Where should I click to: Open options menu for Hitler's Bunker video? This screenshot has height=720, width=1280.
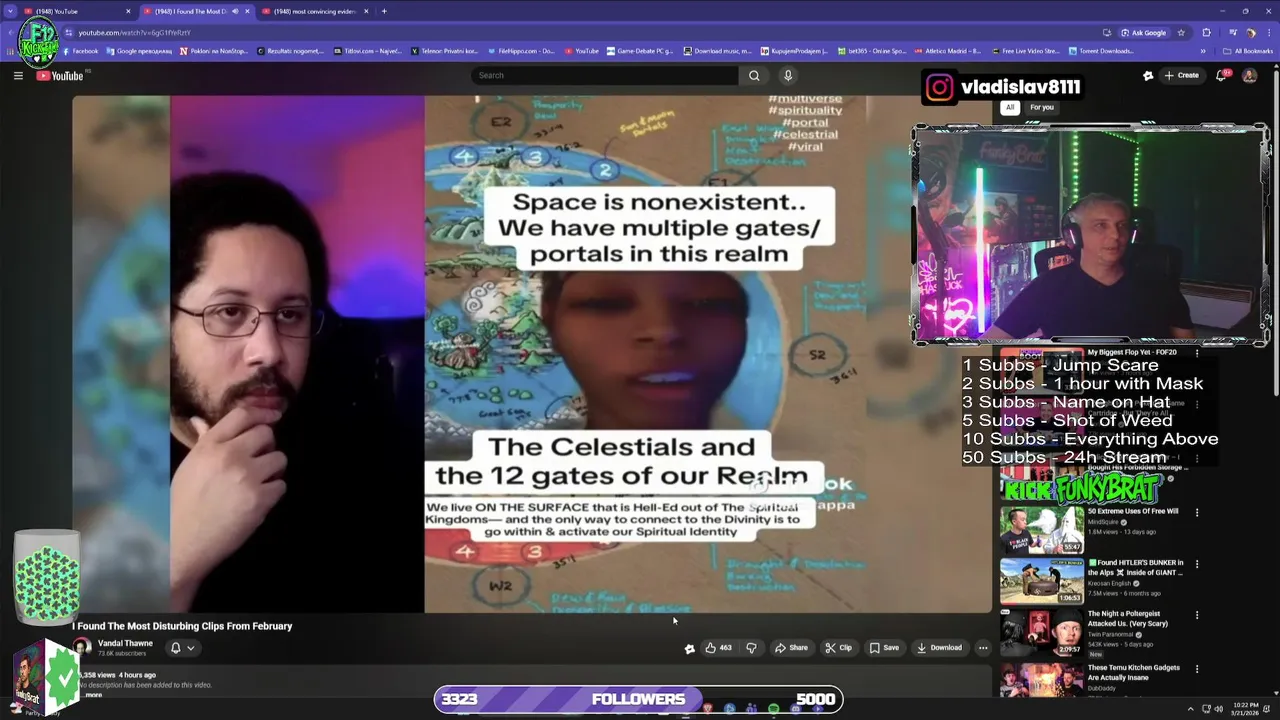(x=1197, y=564)
